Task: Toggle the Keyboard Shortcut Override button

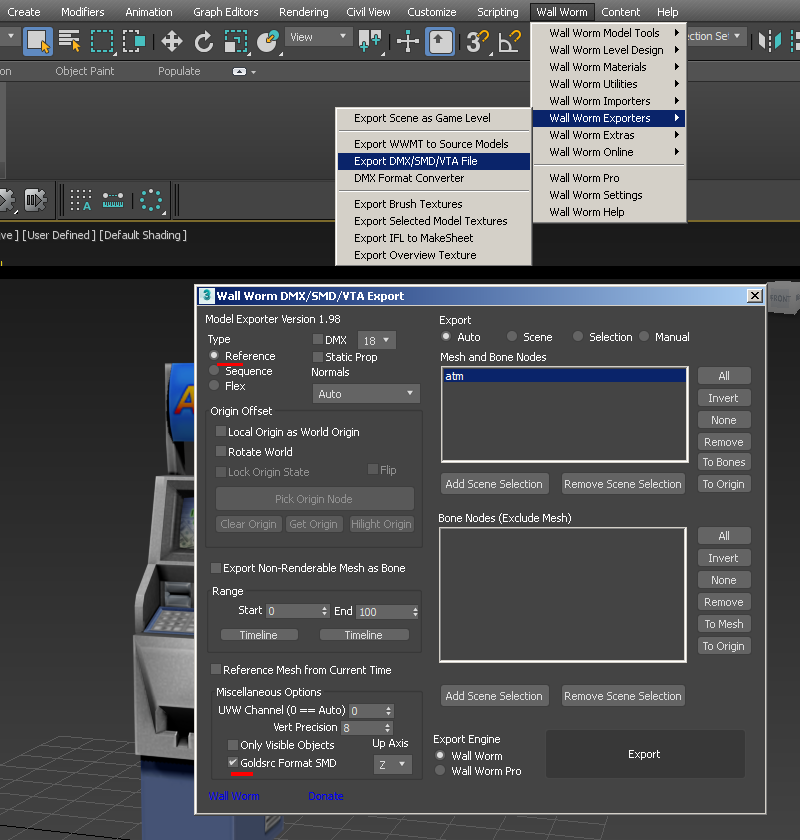Action: tap(440, 41)
